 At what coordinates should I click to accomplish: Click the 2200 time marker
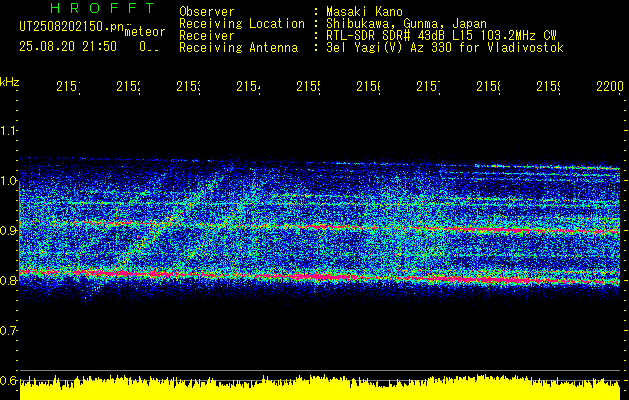tap(610, 87)
